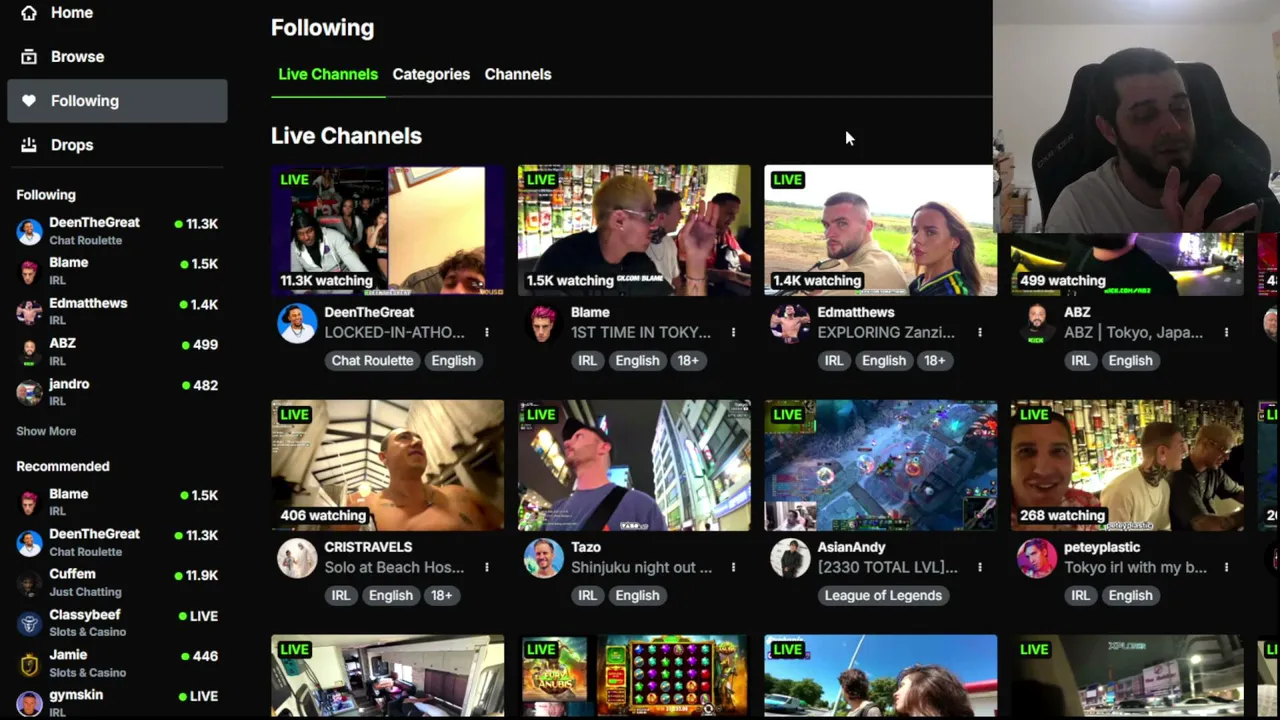Click the '482' viewer count beside jandro
Viewport: 1280px width, 720px height.
pos(205,385)
